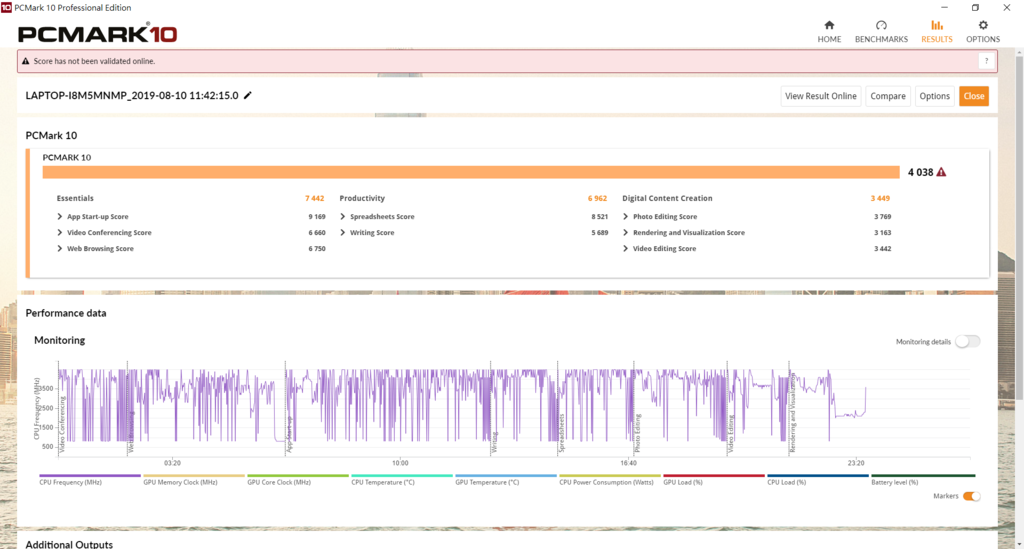Select the Results bar chart icon
This screenshot has width=1024, height=549.
coord(936,25)
